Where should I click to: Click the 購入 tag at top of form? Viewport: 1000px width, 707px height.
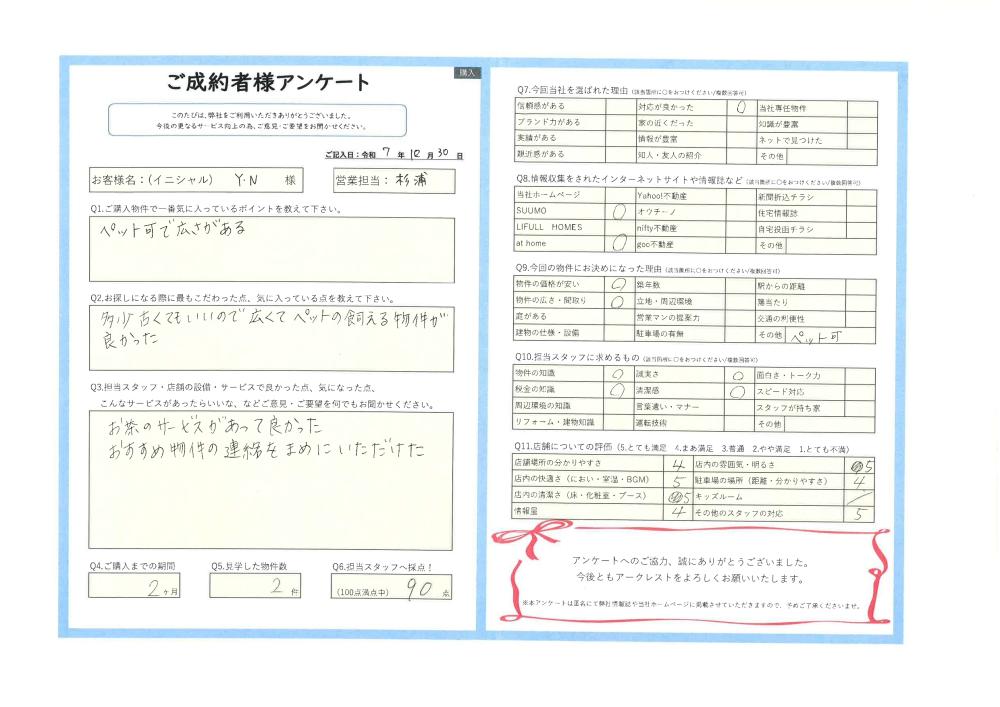(468, 73)
